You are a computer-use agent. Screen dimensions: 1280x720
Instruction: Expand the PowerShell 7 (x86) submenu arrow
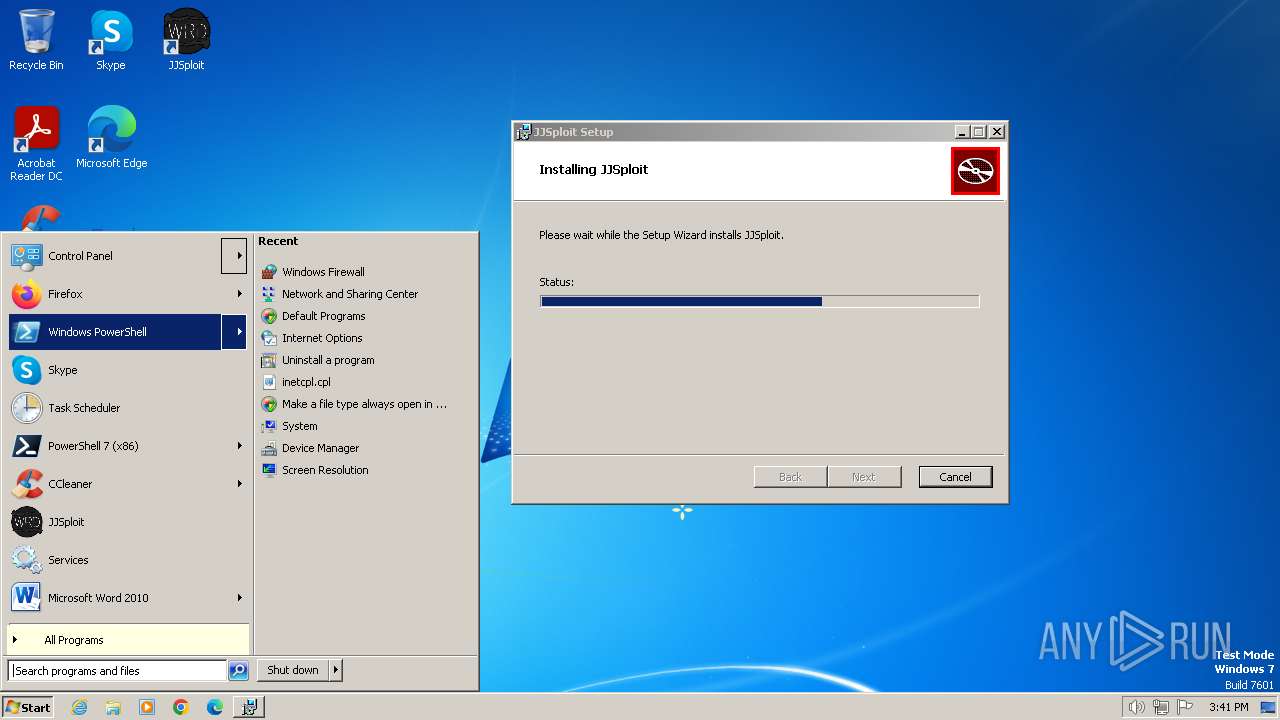(239, 446)
